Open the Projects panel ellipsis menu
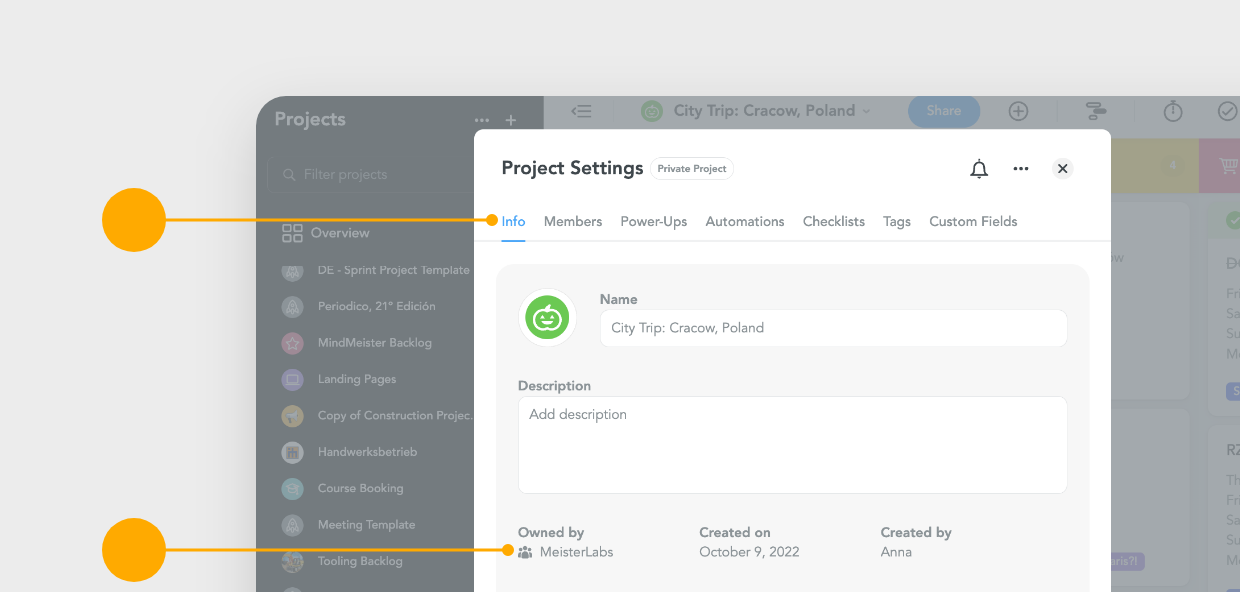 tap(482, 120)
